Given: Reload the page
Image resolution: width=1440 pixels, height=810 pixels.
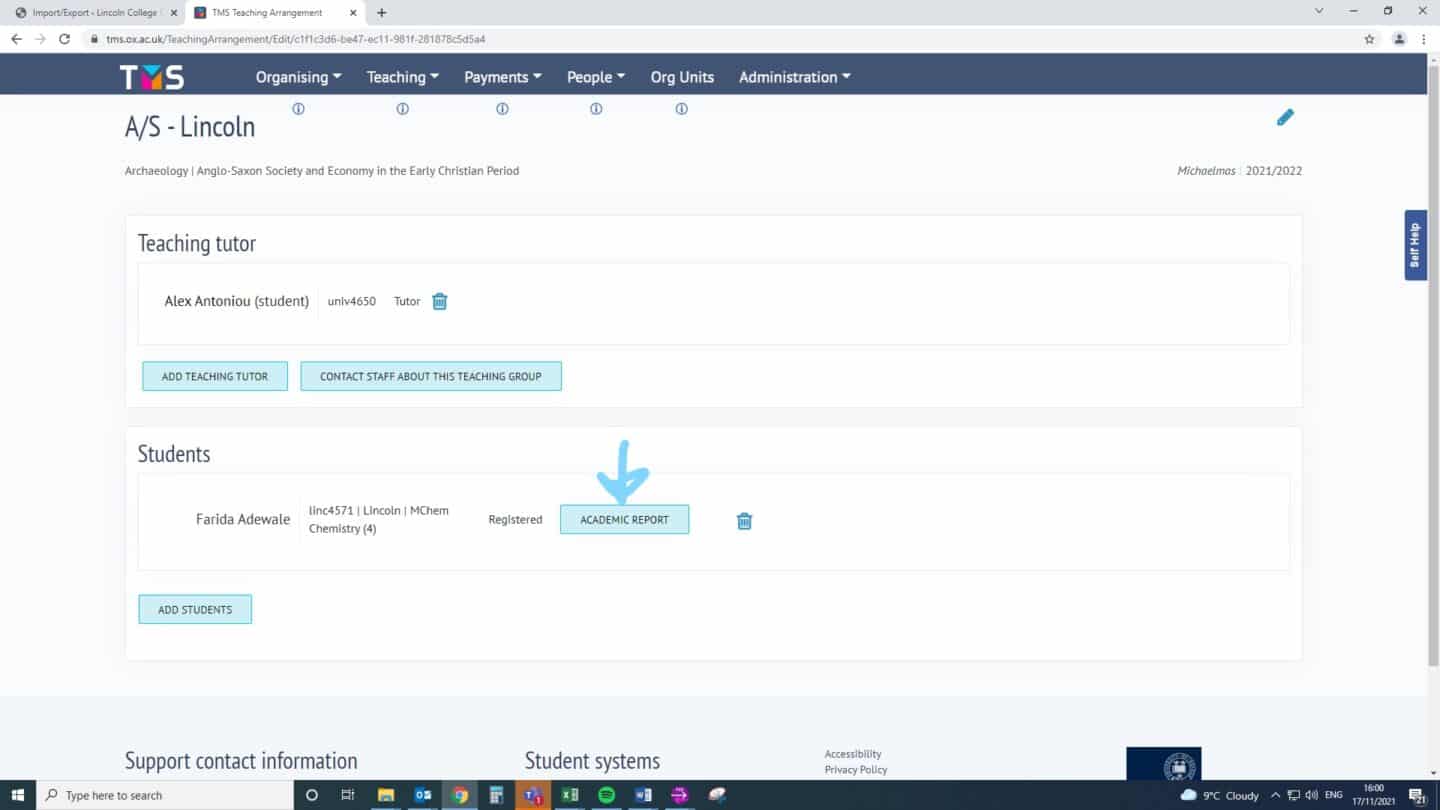Looking at the screenshot, I should tap(65, 39).
